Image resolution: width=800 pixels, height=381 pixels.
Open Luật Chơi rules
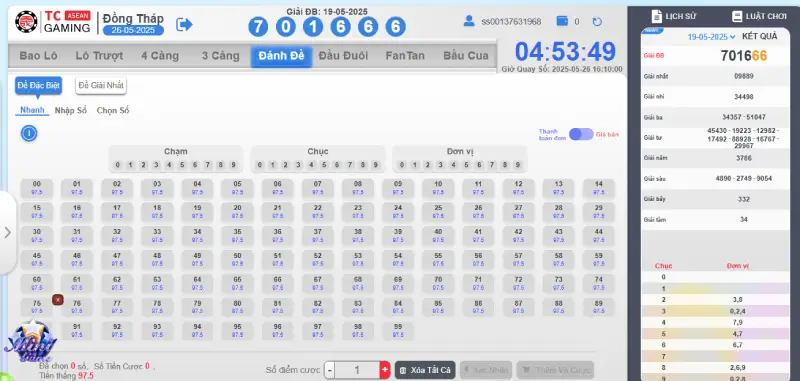759,16
